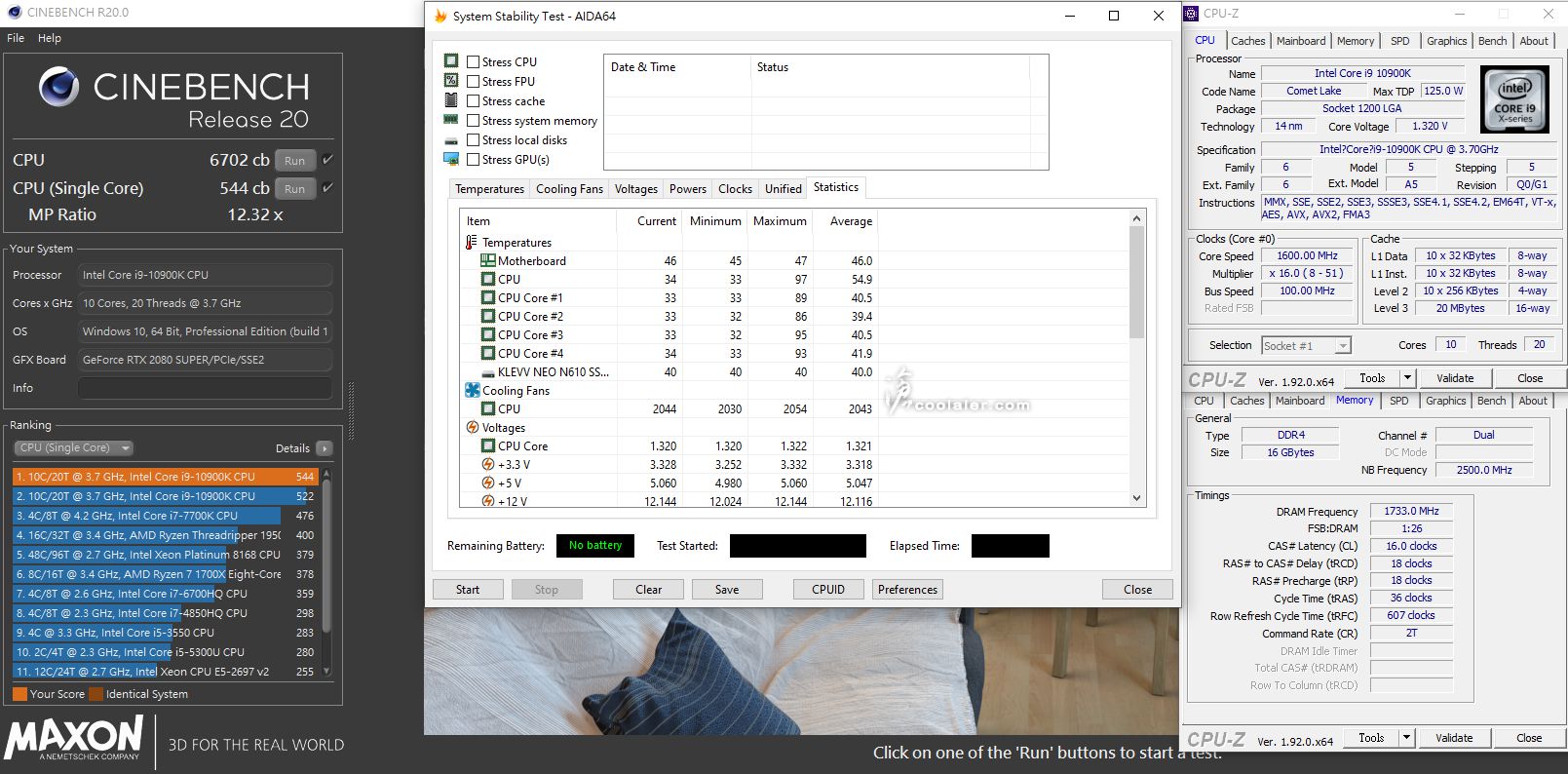The width and height of the screenshot is (1568, 774).
Task: Enable the Stress system memory checkbox
Action: [473, 121]
